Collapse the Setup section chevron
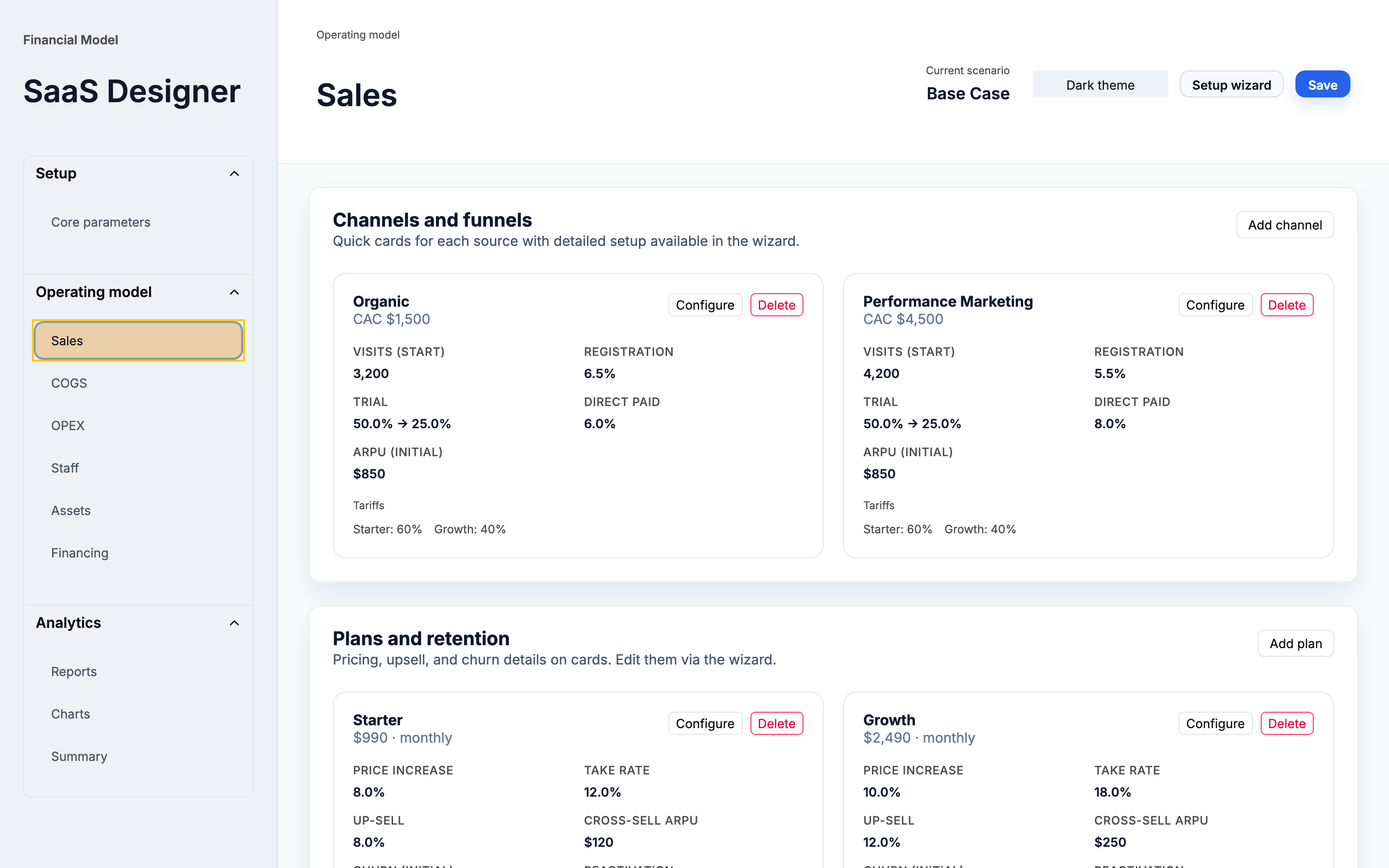The height and width of the screenshot is (868, 1389). [234, 174]
